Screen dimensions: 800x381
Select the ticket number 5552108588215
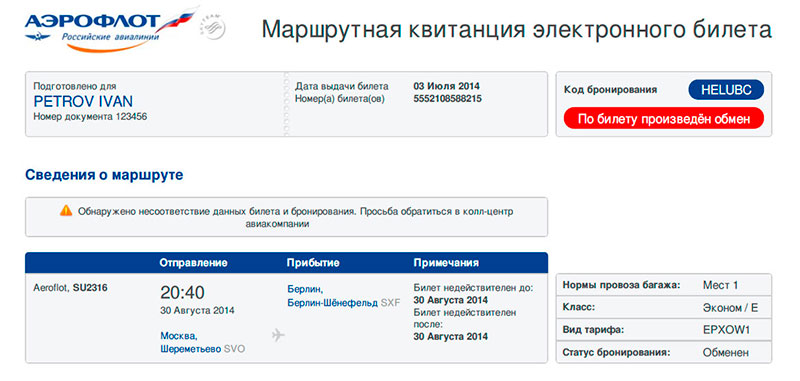click(447, 98)
